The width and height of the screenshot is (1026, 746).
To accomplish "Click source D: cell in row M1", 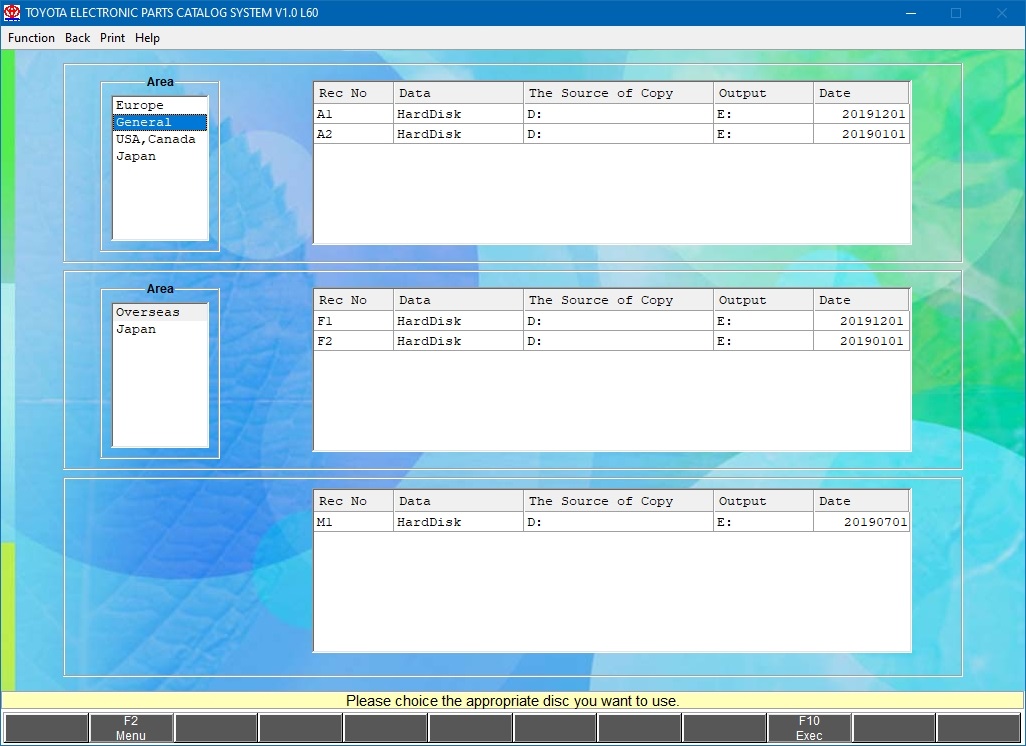I will pyautogui.click(x=618, y=522).
